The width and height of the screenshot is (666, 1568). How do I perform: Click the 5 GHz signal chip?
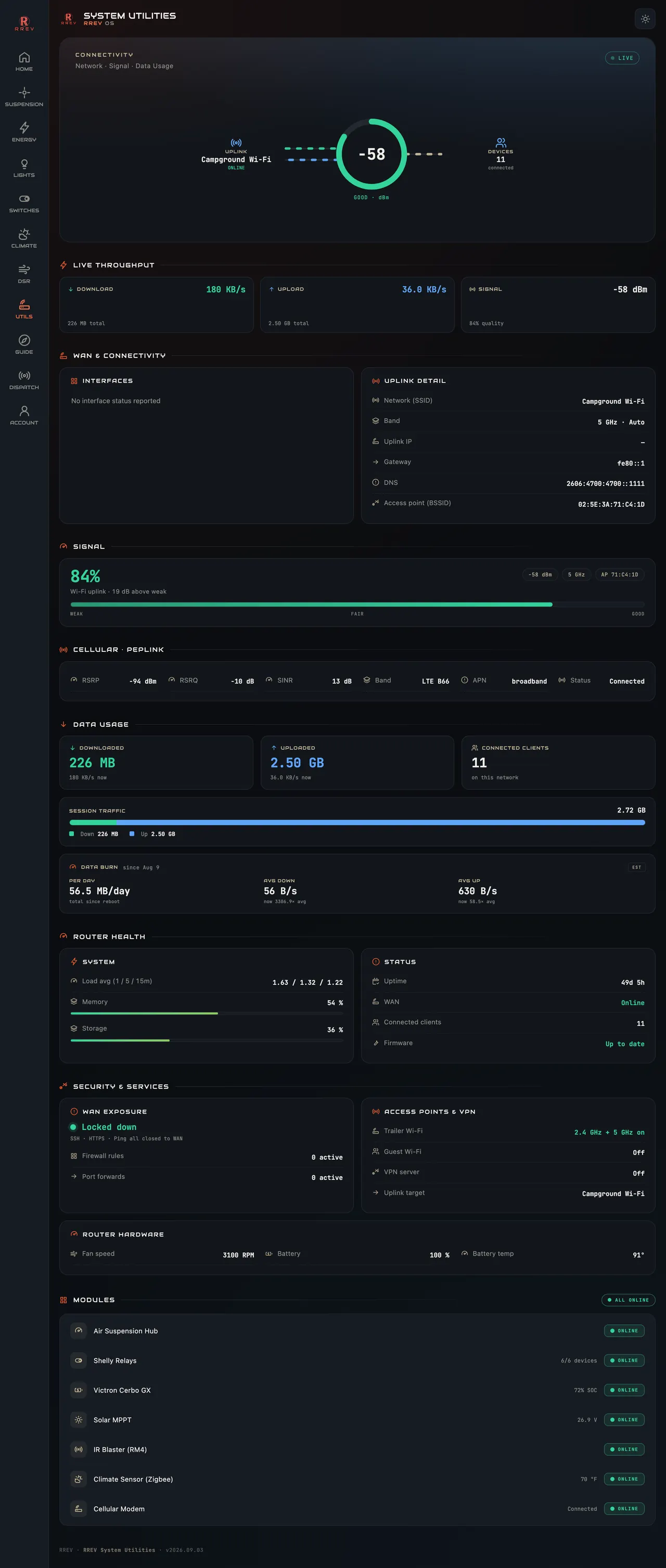coord(576,575)
